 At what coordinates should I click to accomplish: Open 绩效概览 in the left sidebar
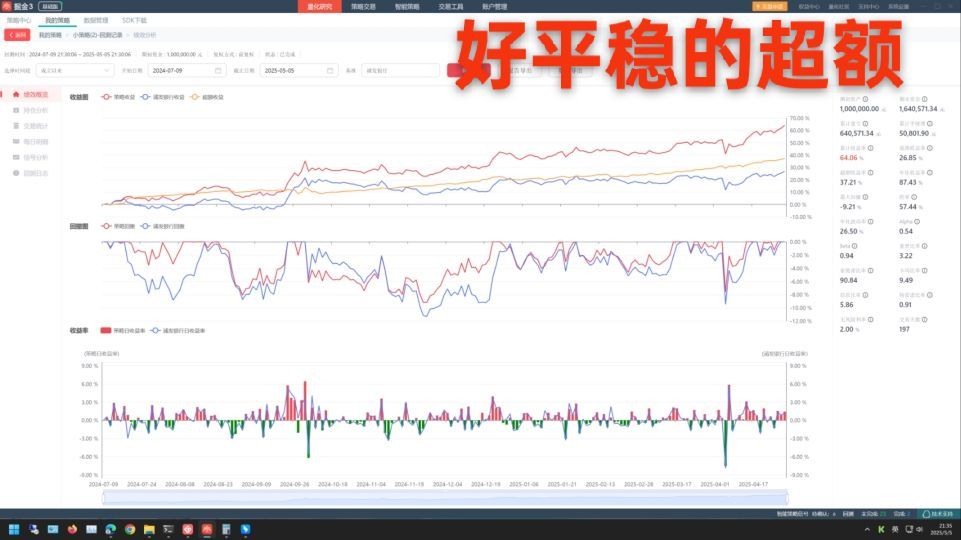pyautogui.click(x=35, y=94)
